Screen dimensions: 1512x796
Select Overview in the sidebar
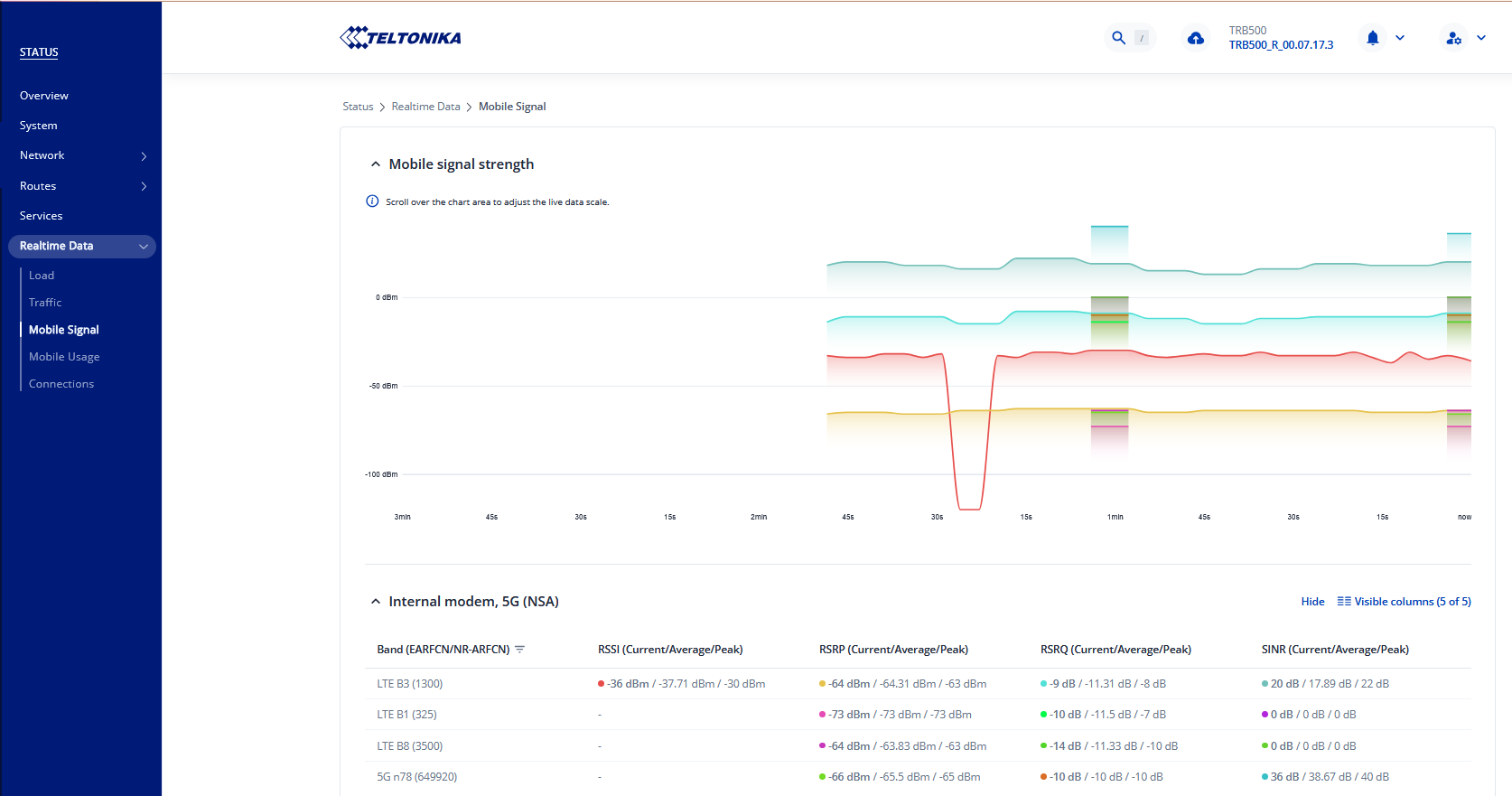pos(44,96)
